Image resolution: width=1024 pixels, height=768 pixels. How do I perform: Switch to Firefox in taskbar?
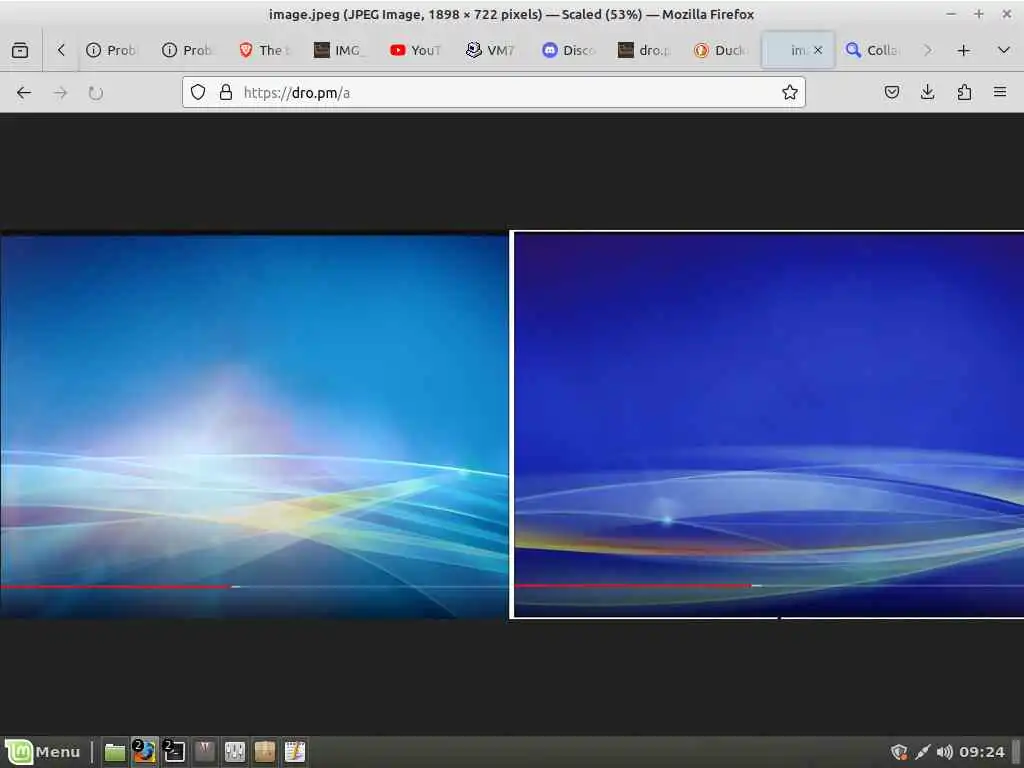point(144,752)
